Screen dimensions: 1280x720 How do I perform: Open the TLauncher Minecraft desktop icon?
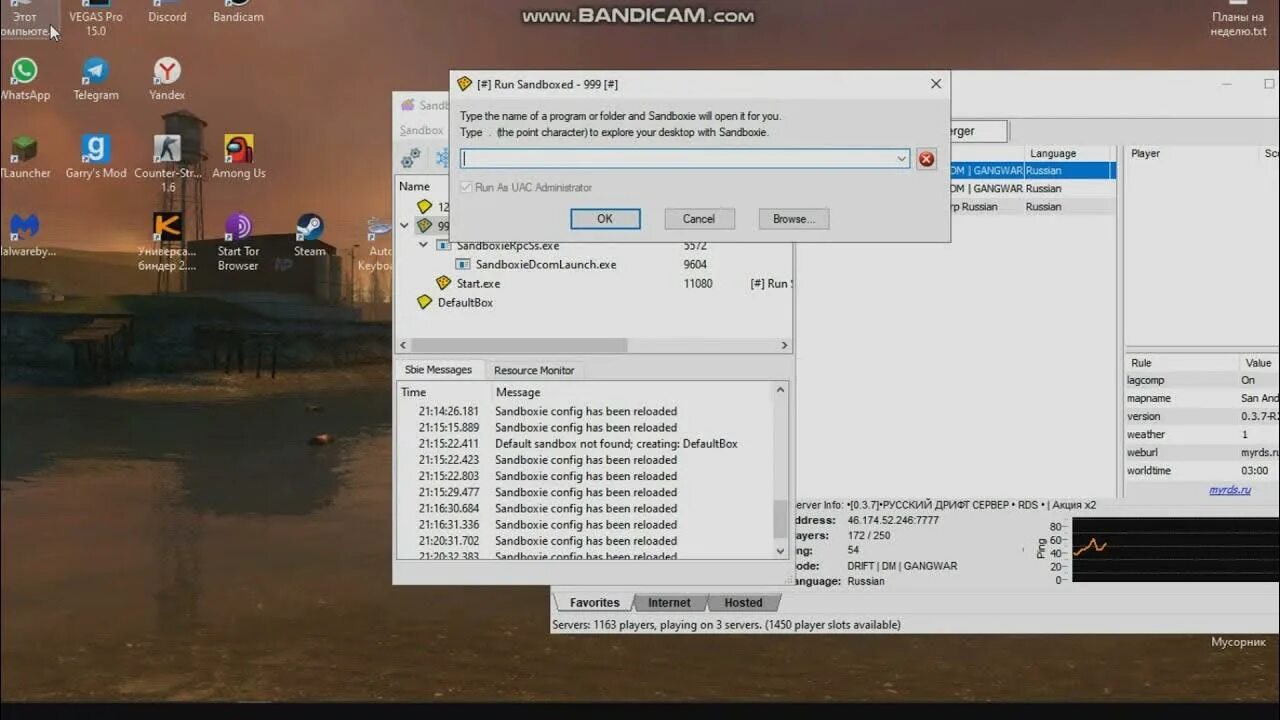pos(24,157)
